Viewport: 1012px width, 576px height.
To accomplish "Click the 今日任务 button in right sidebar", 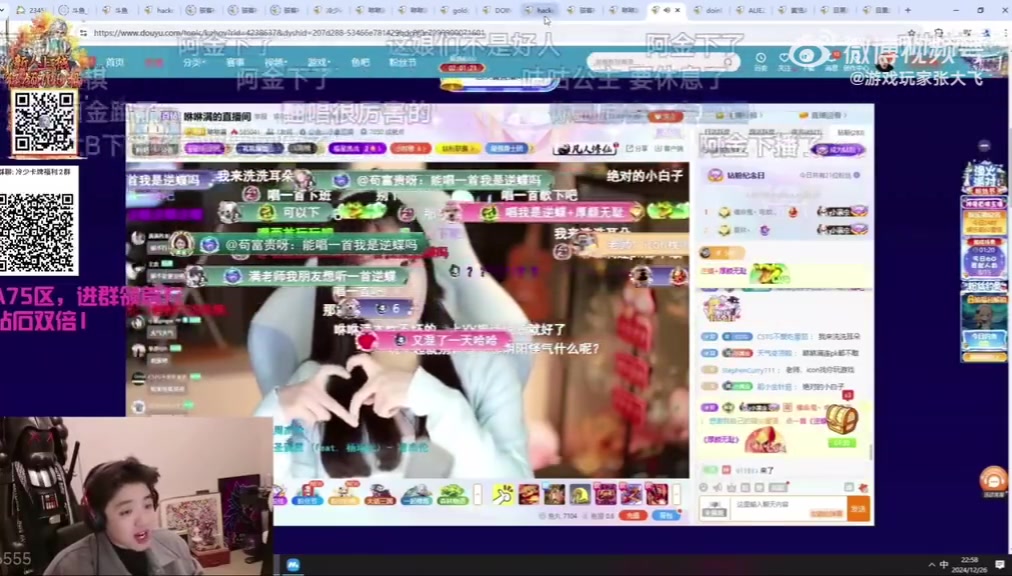I will click(984, 338).
